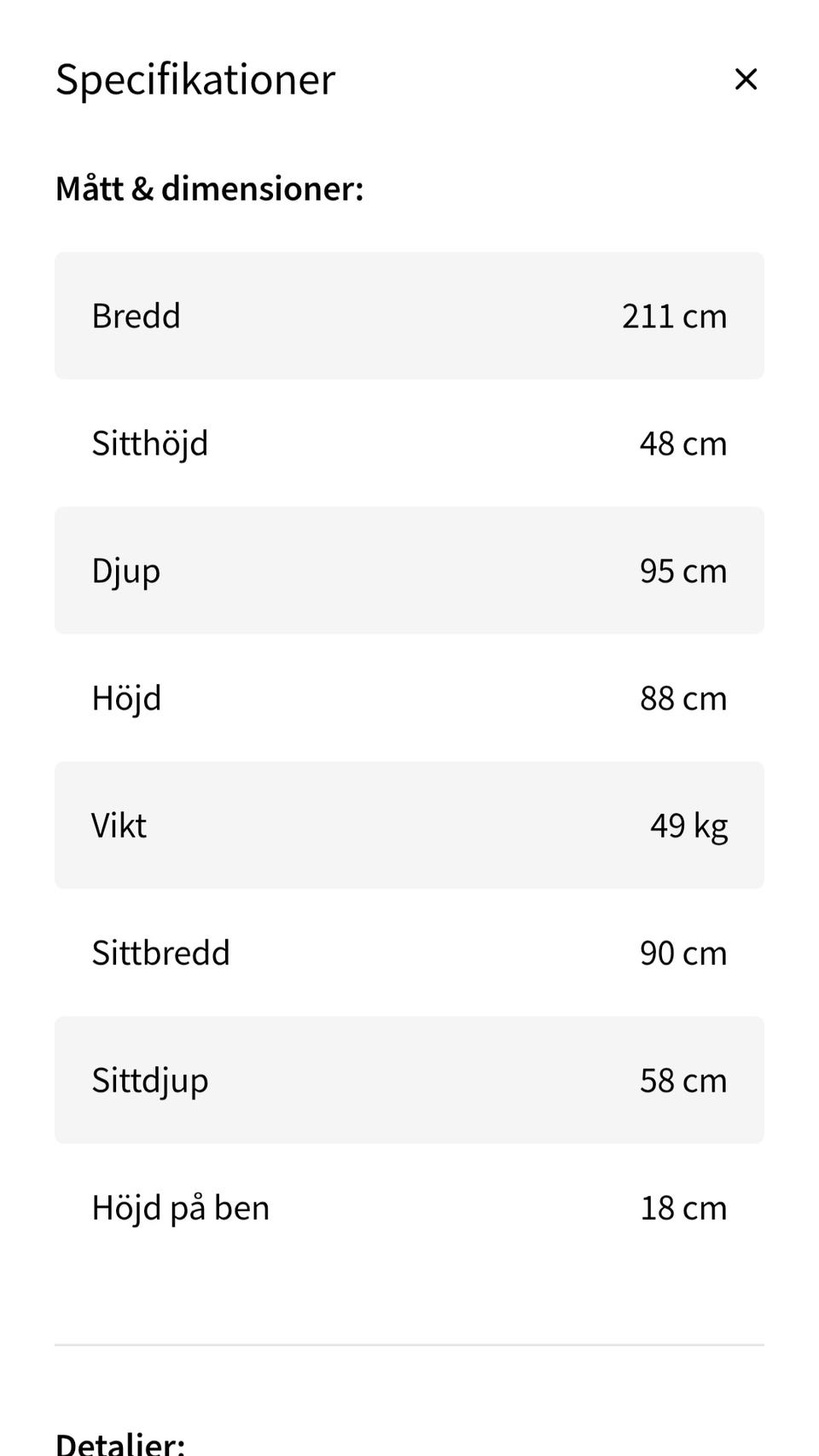Image resolution: width=819 pixels, height=1456 pixels.
Task: Select the 18 cm leg height value
Action: [x=682, y=1208]
